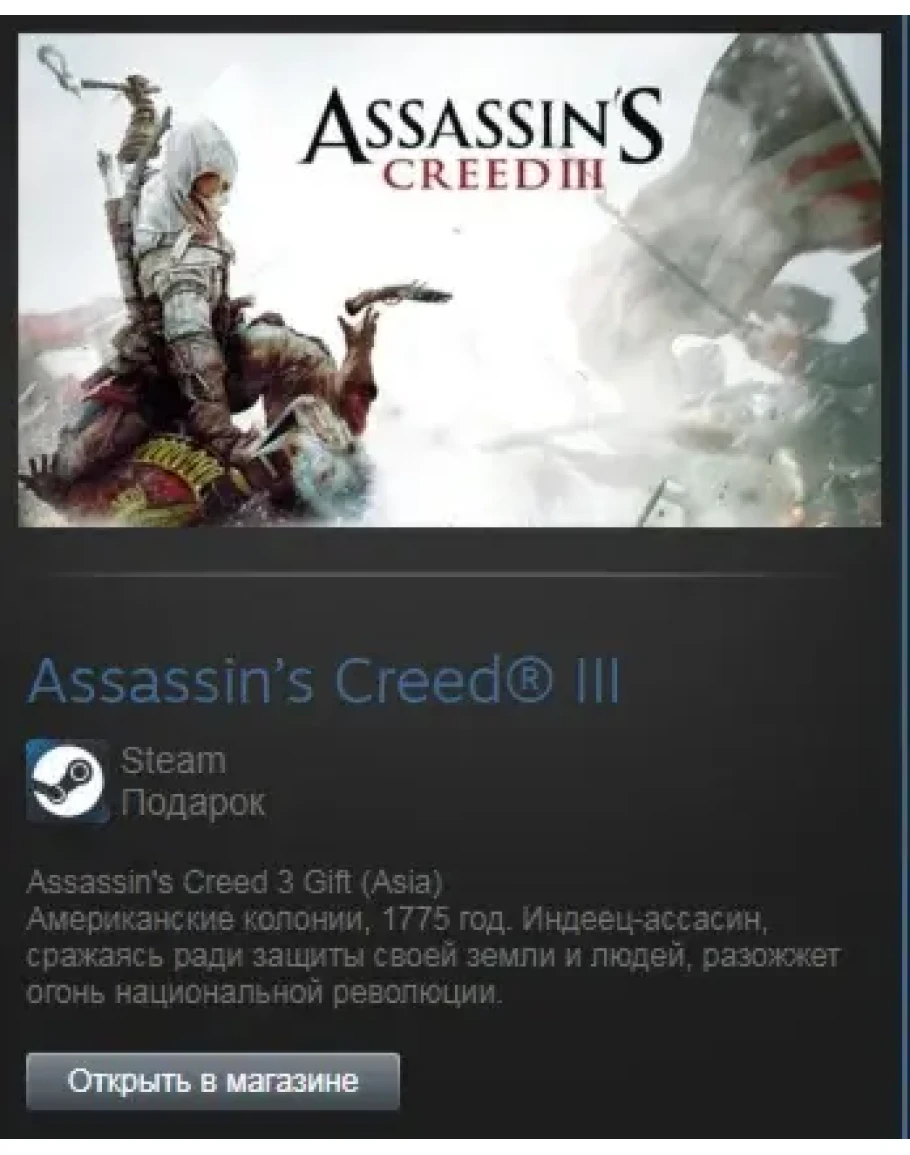The width and height of the screenshot is (910, 1155).
Task: Click the vertical scrollbar on right edge
Action: click(906, 578)
